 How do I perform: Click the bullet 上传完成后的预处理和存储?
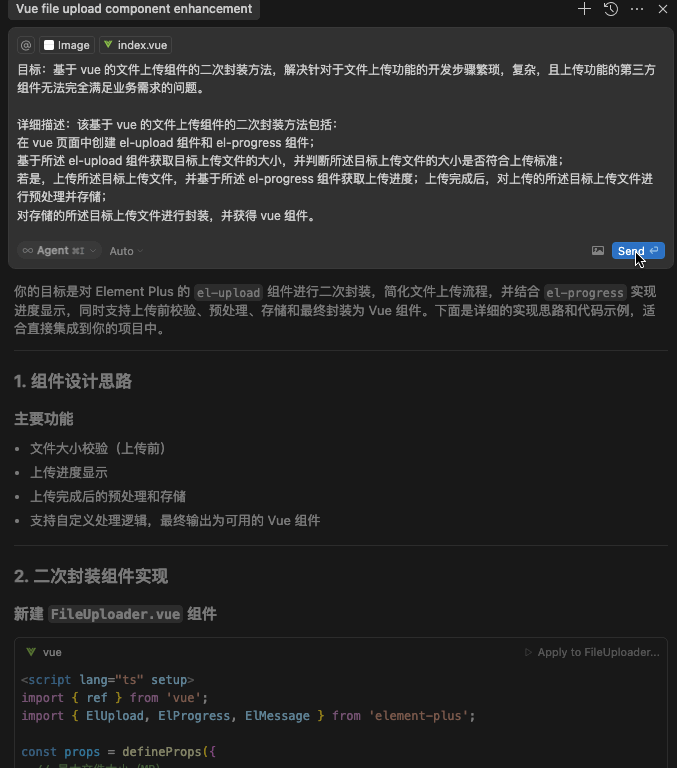pyautogui.click(x=108, y=496)
